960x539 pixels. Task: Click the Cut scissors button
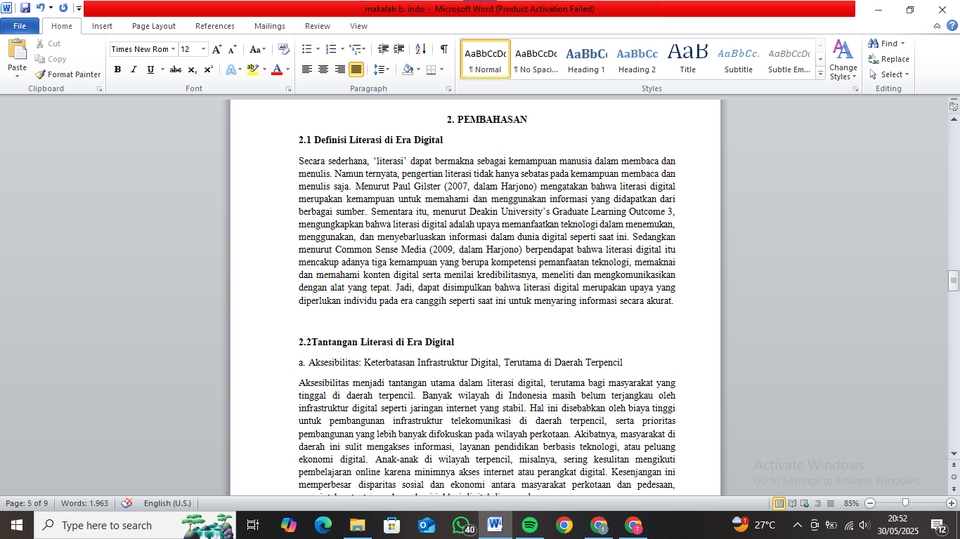(48, 43)
